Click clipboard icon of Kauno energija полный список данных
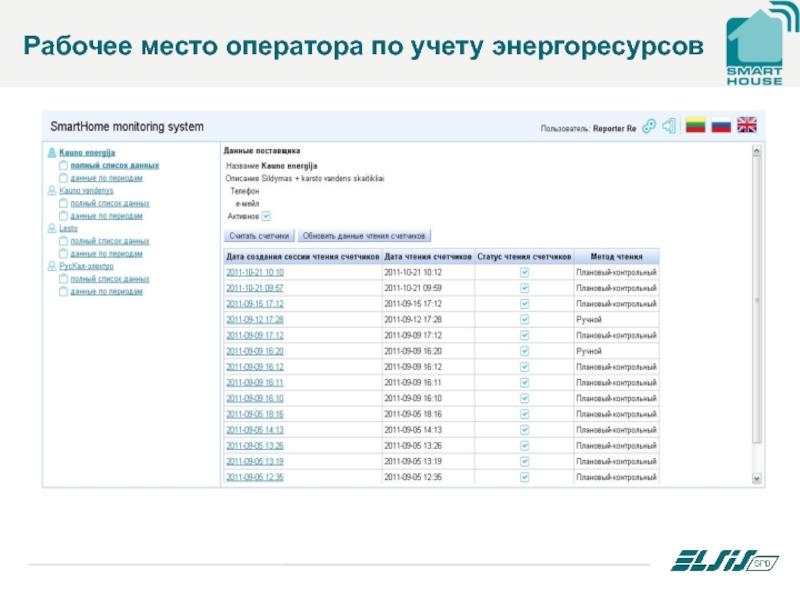 pyautogui.click(x=63, y=165)
